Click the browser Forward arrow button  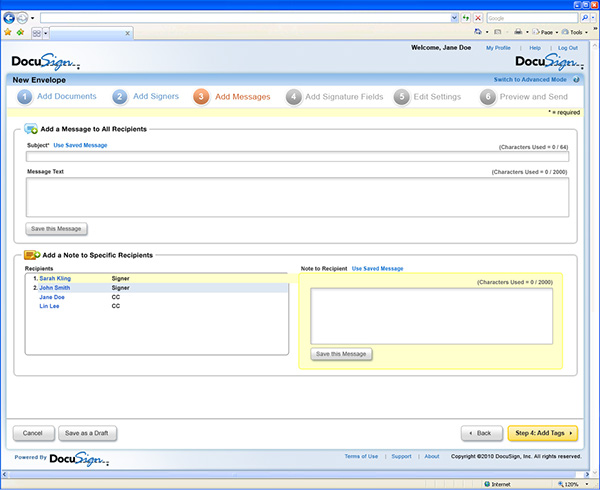pos(22,18)
